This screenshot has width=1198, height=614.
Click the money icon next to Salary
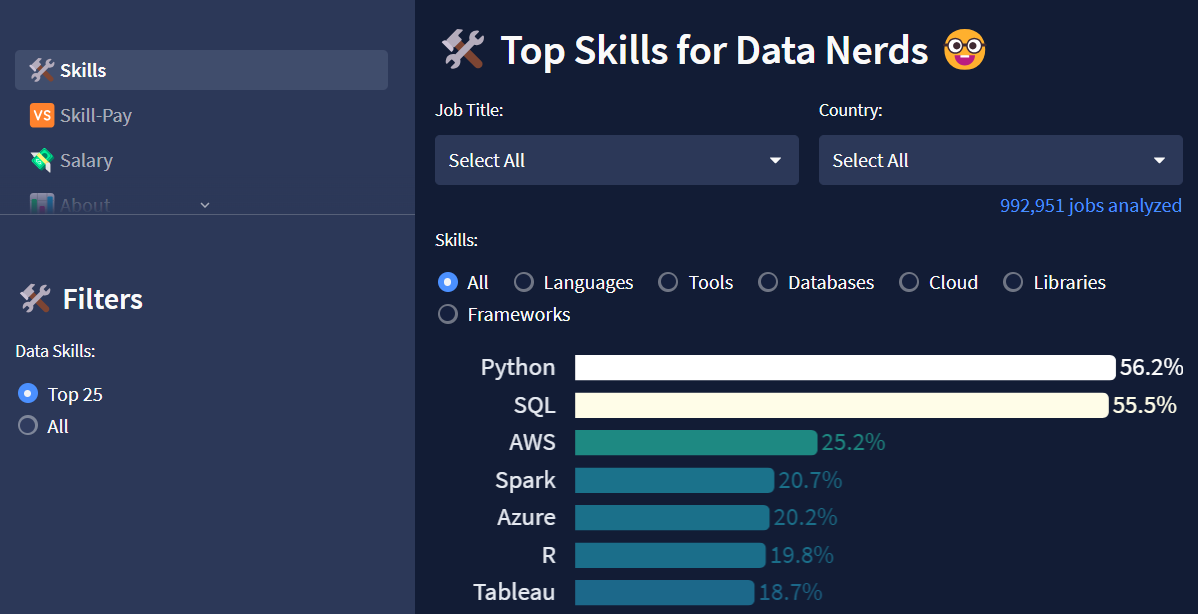(x=41, y=160)
